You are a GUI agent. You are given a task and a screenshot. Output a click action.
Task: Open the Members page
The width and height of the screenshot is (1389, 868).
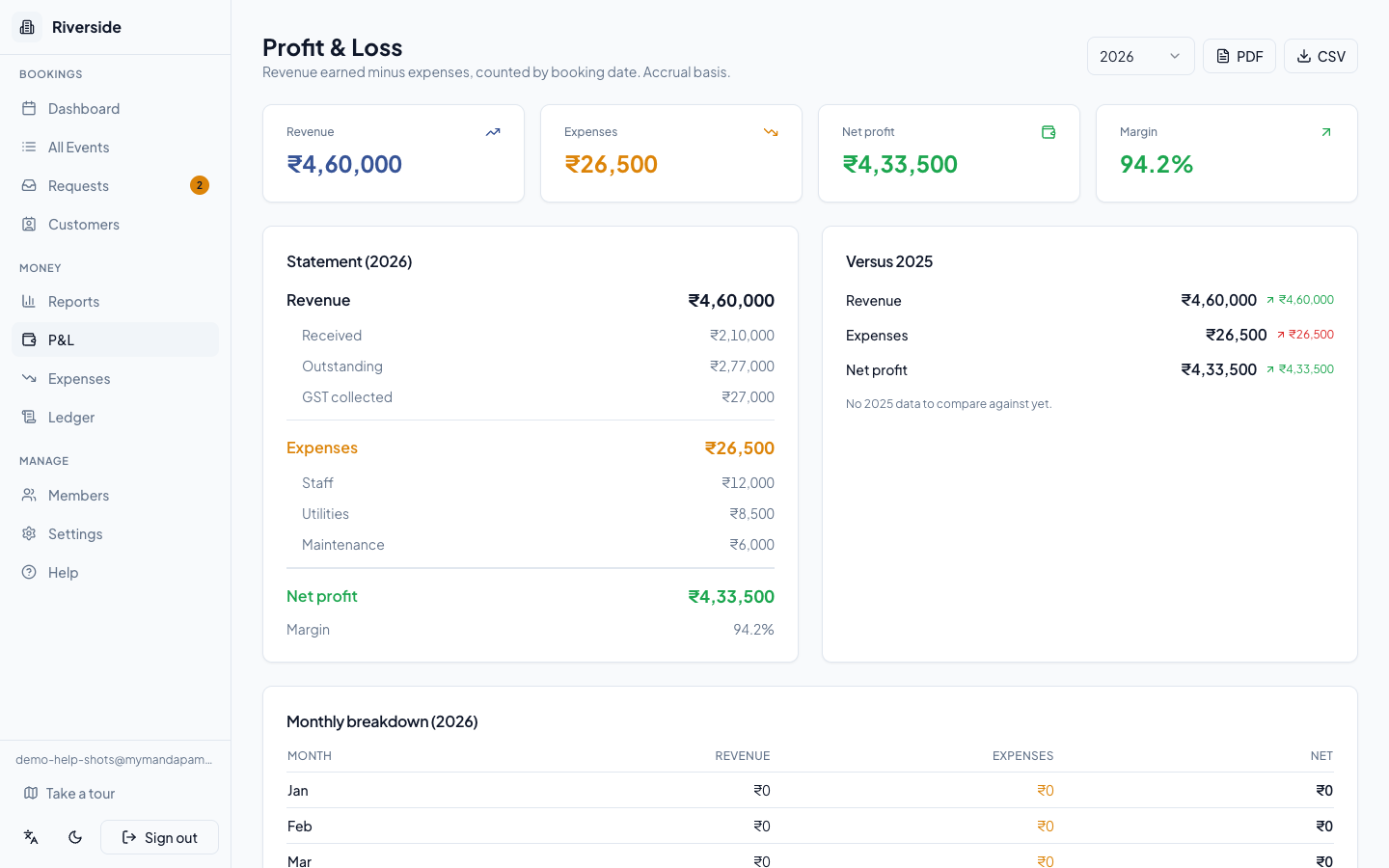115,495
